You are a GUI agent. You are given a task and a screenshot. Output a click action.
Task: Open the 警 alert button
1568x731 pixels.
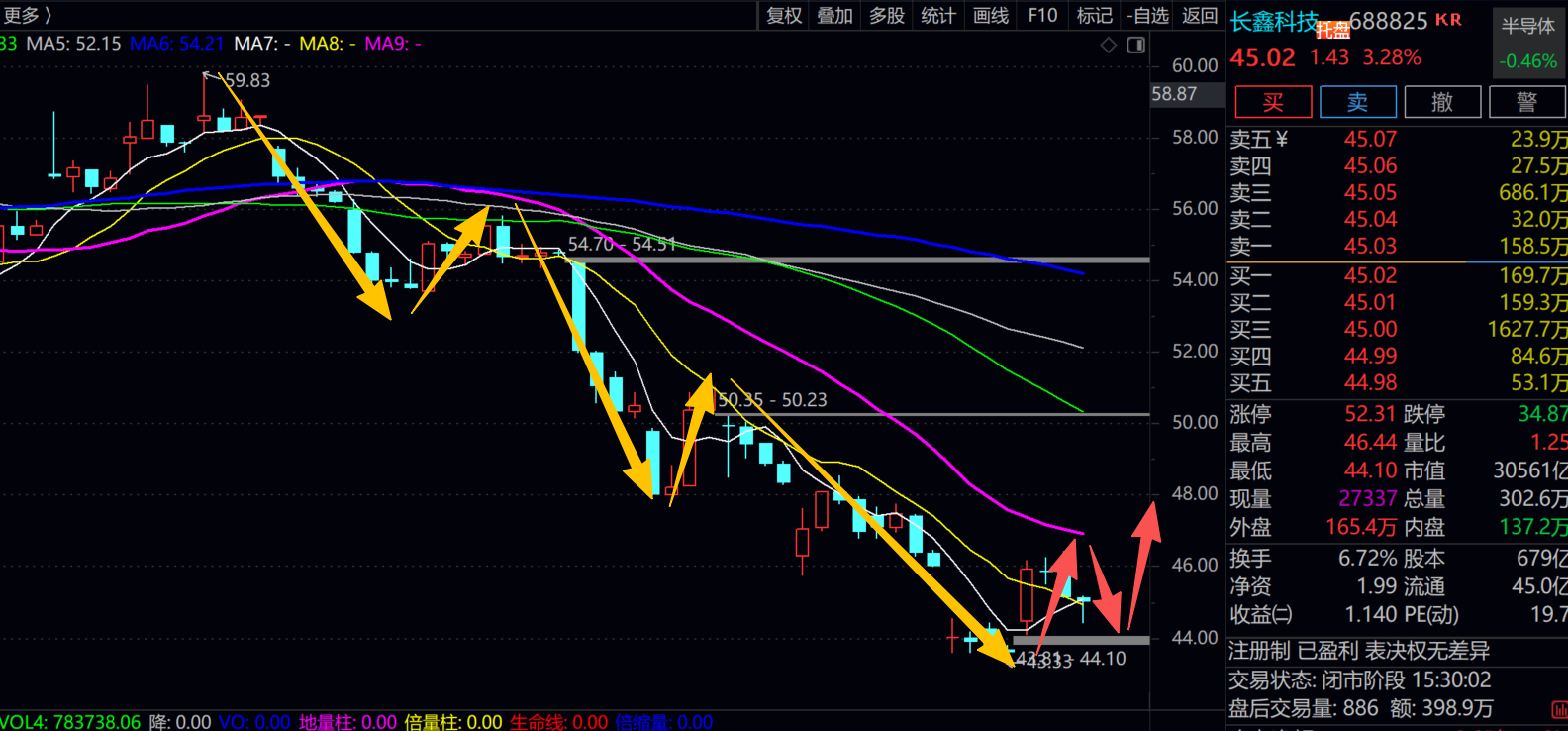[1526, 102]
